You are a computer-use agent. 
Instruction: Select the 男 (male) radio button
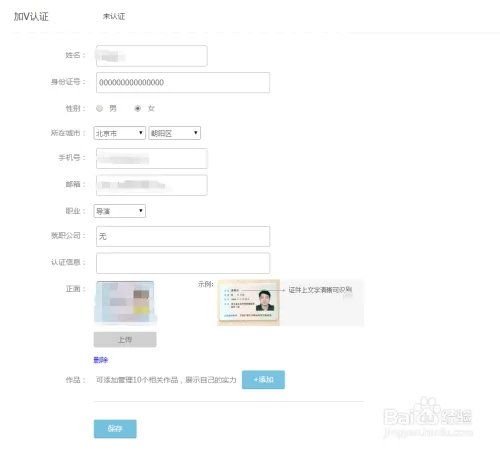[99, 108]
